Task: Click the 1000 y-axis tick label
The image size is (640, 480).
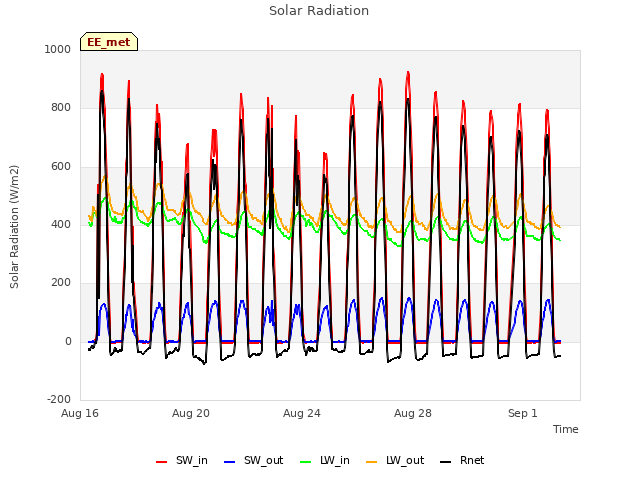Action: pos(58,49)
